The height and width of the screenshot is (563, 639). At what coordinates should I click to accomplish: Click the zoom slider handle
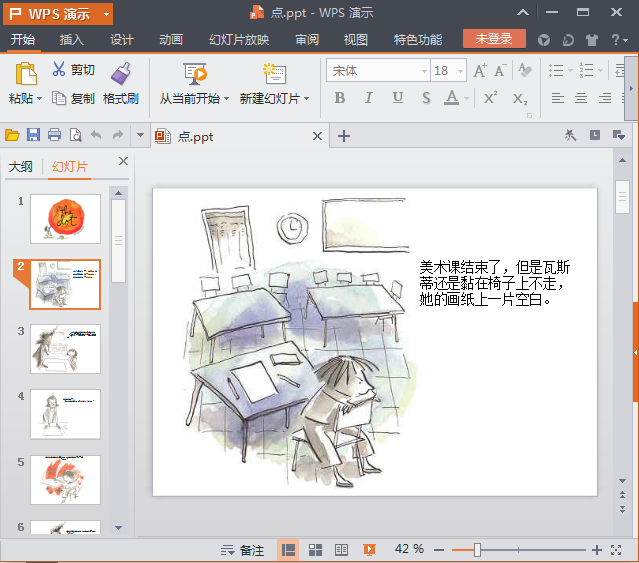(477, 550)
